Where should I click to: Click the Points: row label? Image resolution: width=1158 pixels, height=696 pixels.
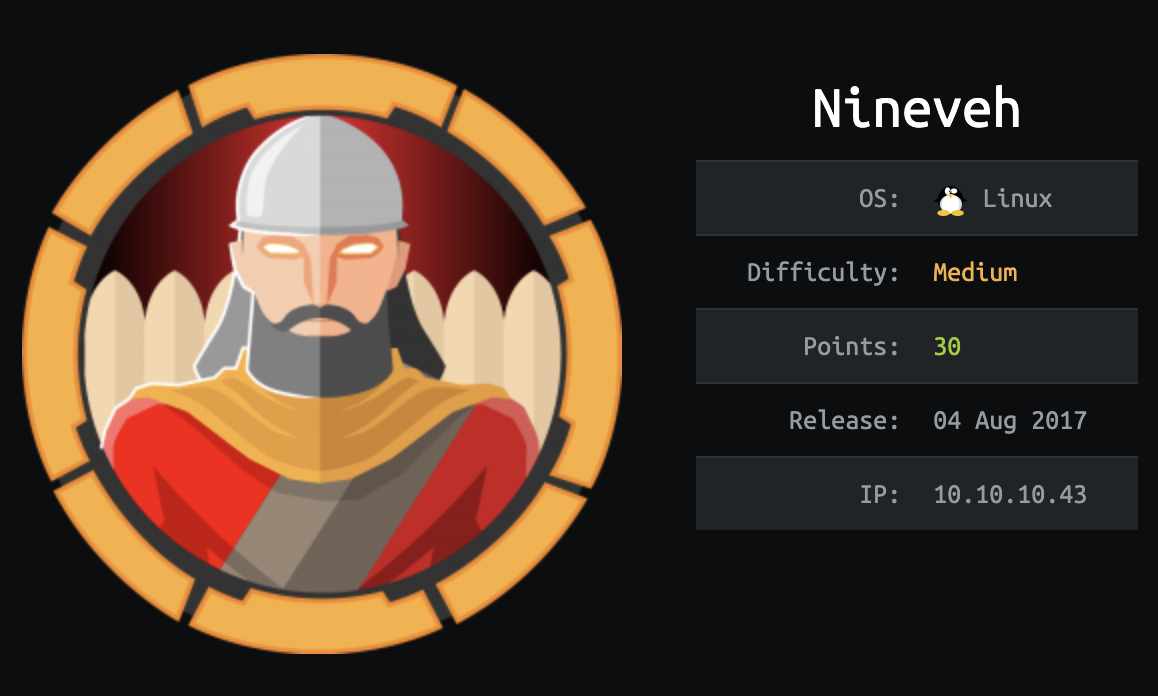[x=851, y=347]
